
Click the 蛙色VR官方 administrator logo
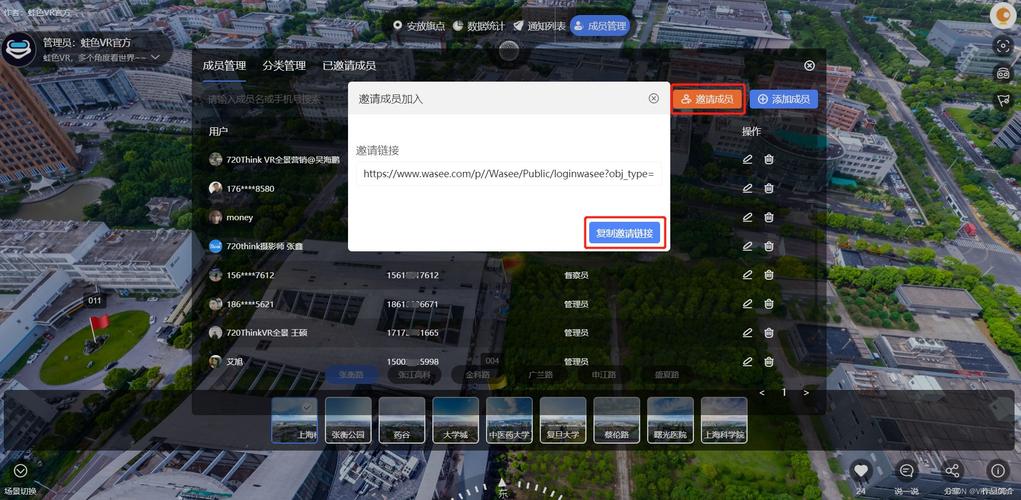(18, 49)
